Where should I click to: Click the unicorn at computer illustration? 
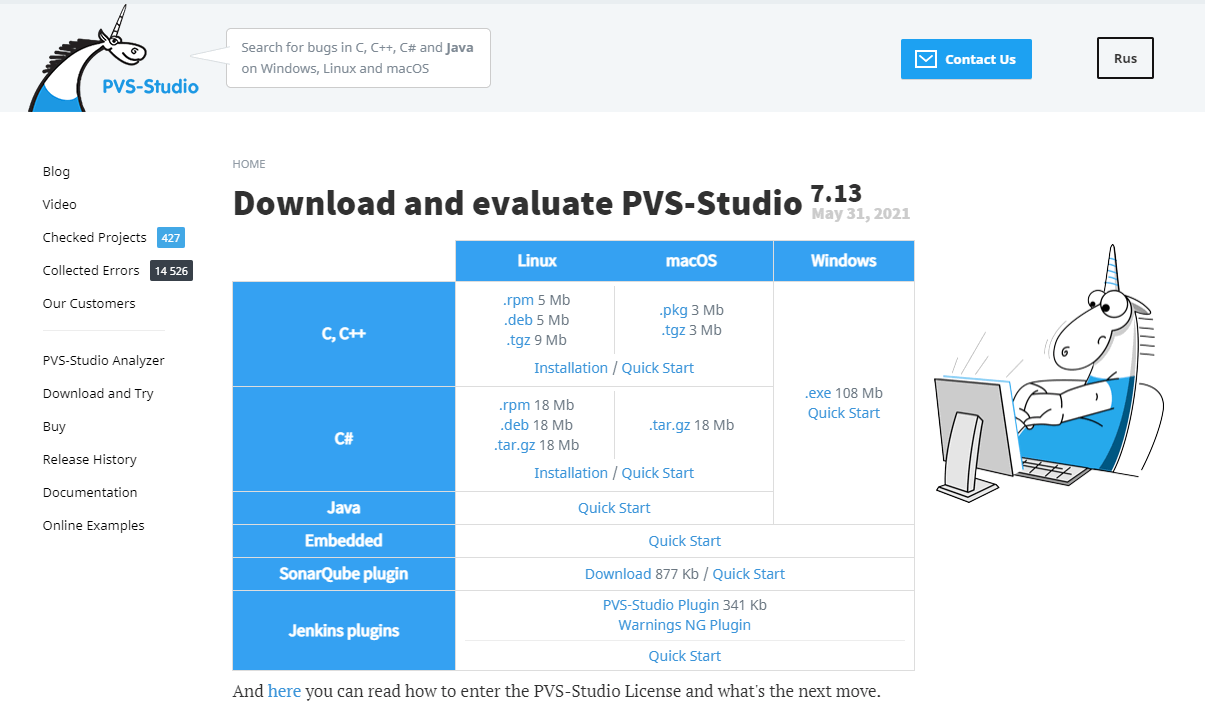1049,373
